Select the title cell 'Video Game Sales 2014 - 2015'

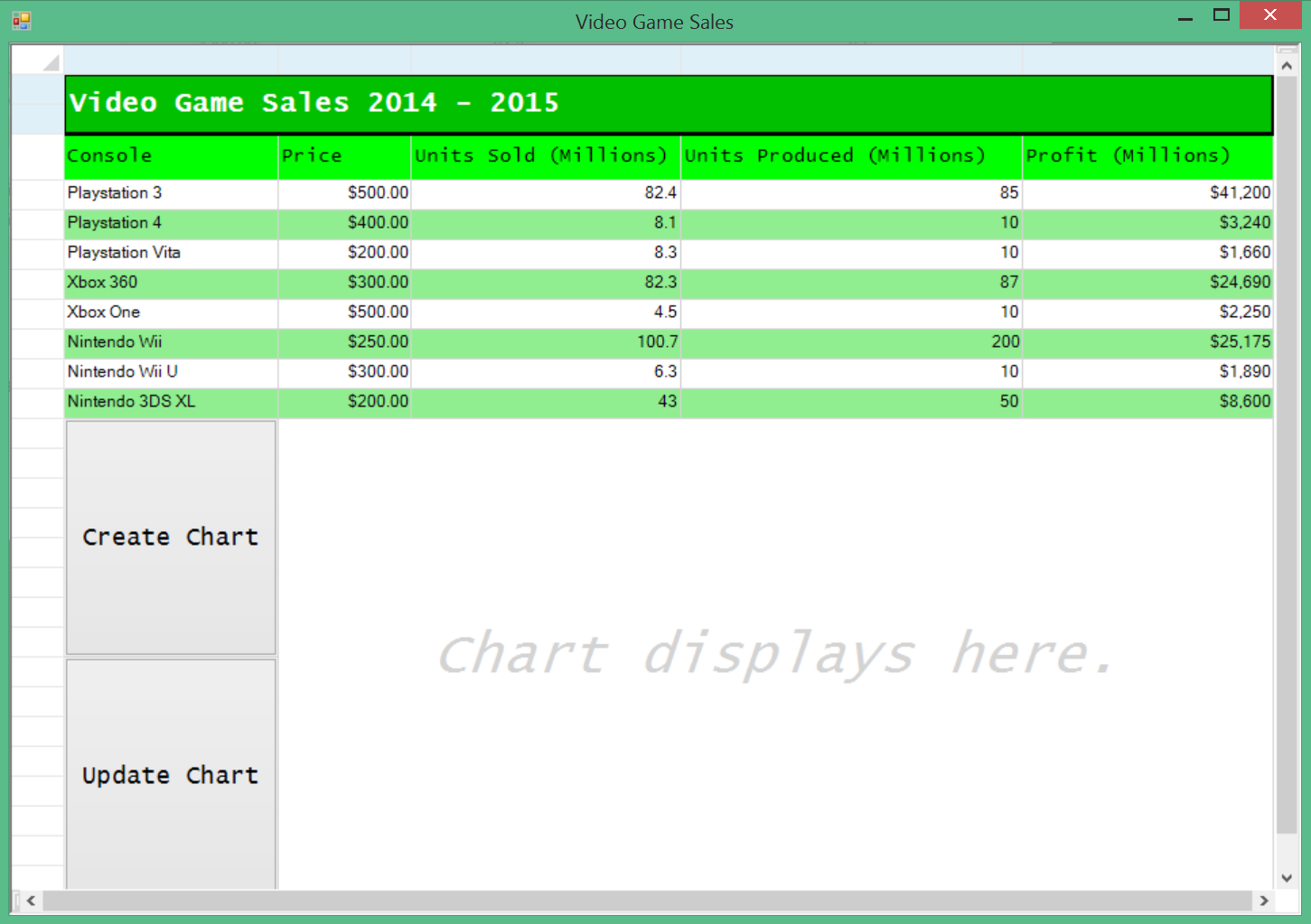(x=669, y=104)
